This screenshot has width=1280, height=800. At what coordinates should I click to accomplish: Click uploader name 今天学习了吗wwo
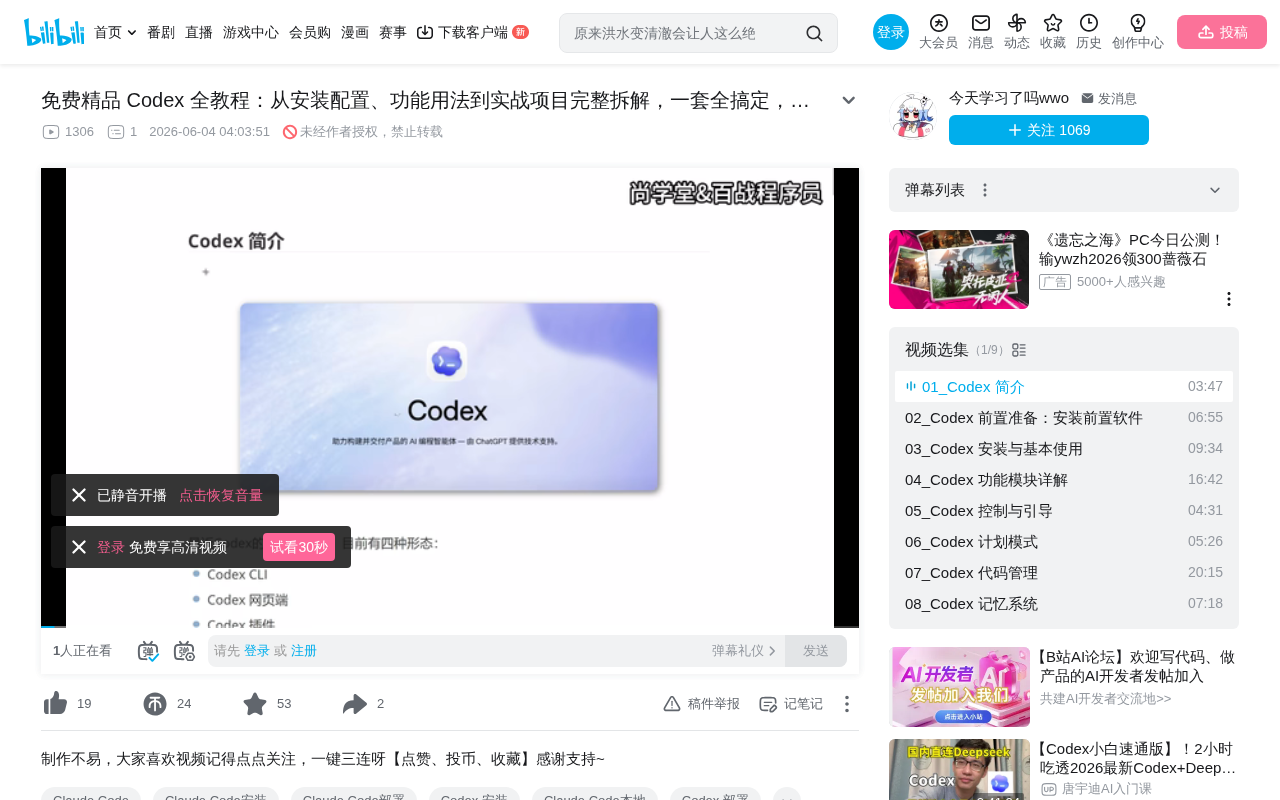(1009, 98)
